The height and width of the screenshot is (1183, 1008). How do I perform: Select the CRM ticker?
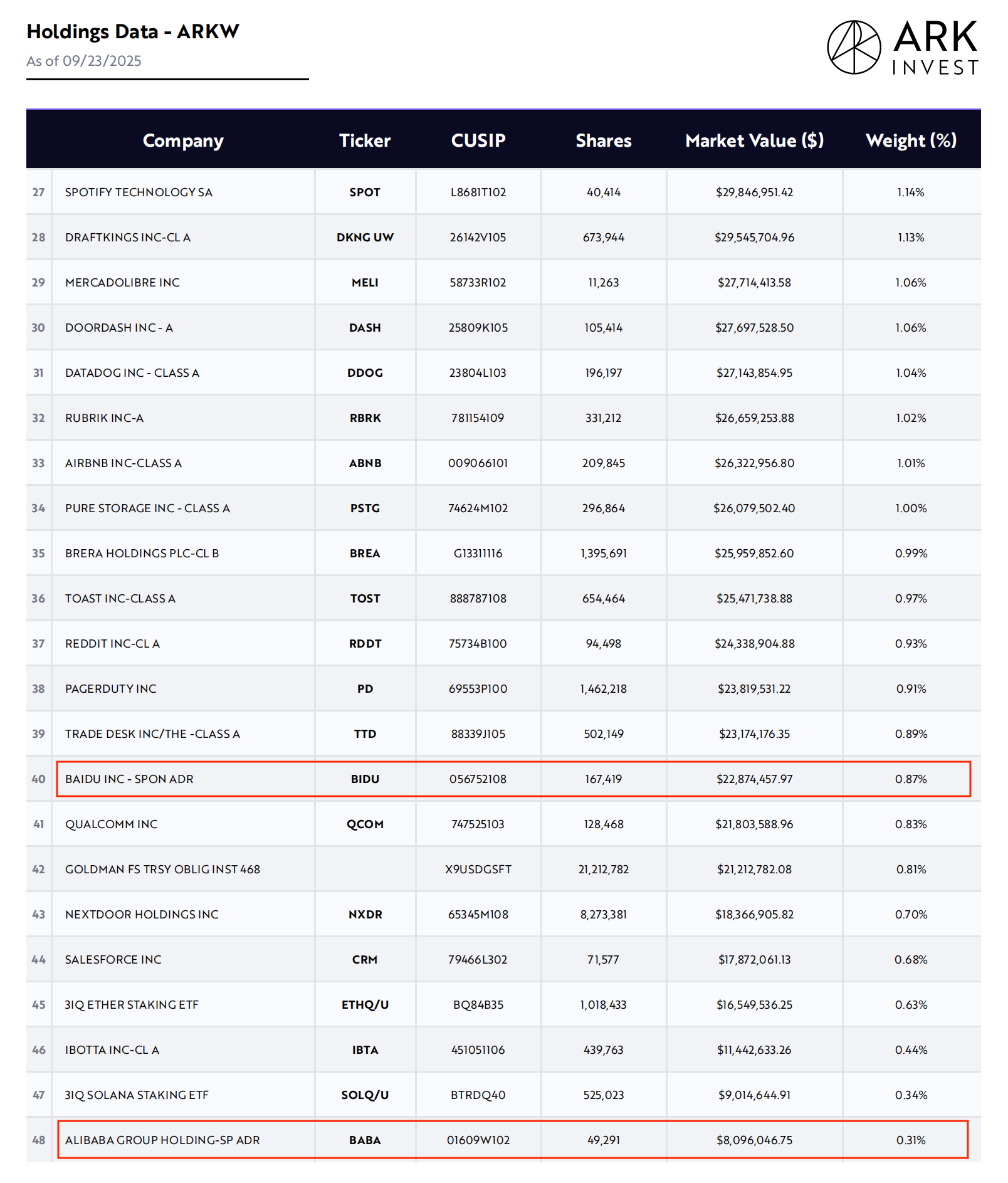[x=365, y=960]
